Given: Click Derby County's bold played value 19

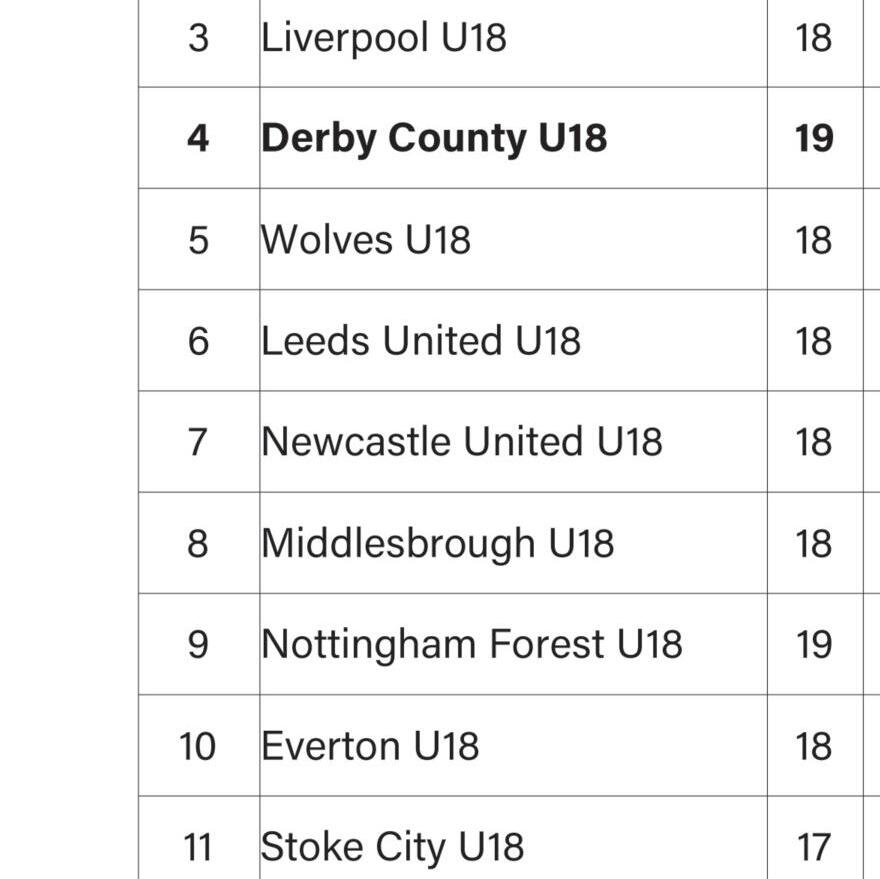Looking at the screenshot, I should click(x=814, y=138).
